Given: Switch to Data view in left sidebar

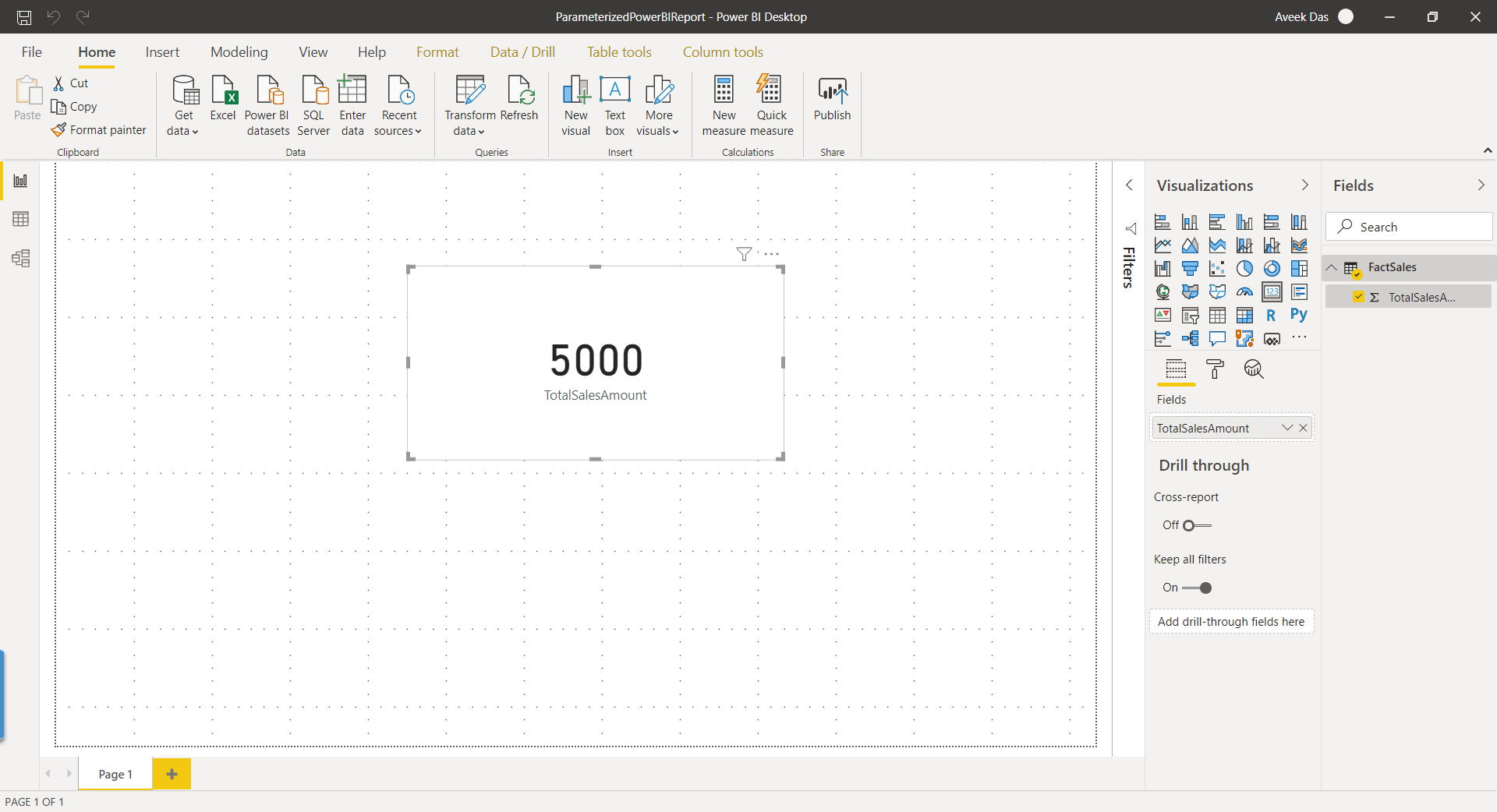Looking at the screenshot, I should coord(21,219).
